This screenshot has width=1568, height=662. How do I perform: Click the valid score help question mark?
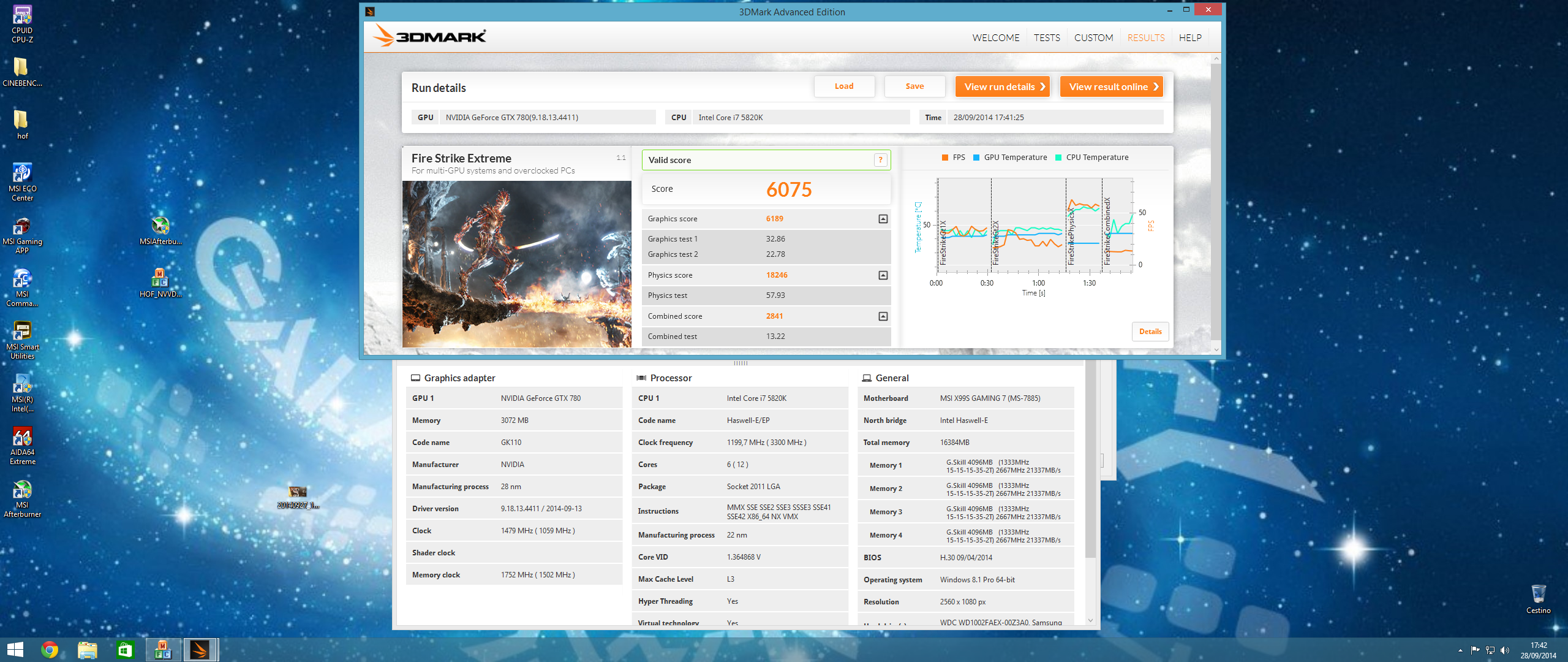880,160
